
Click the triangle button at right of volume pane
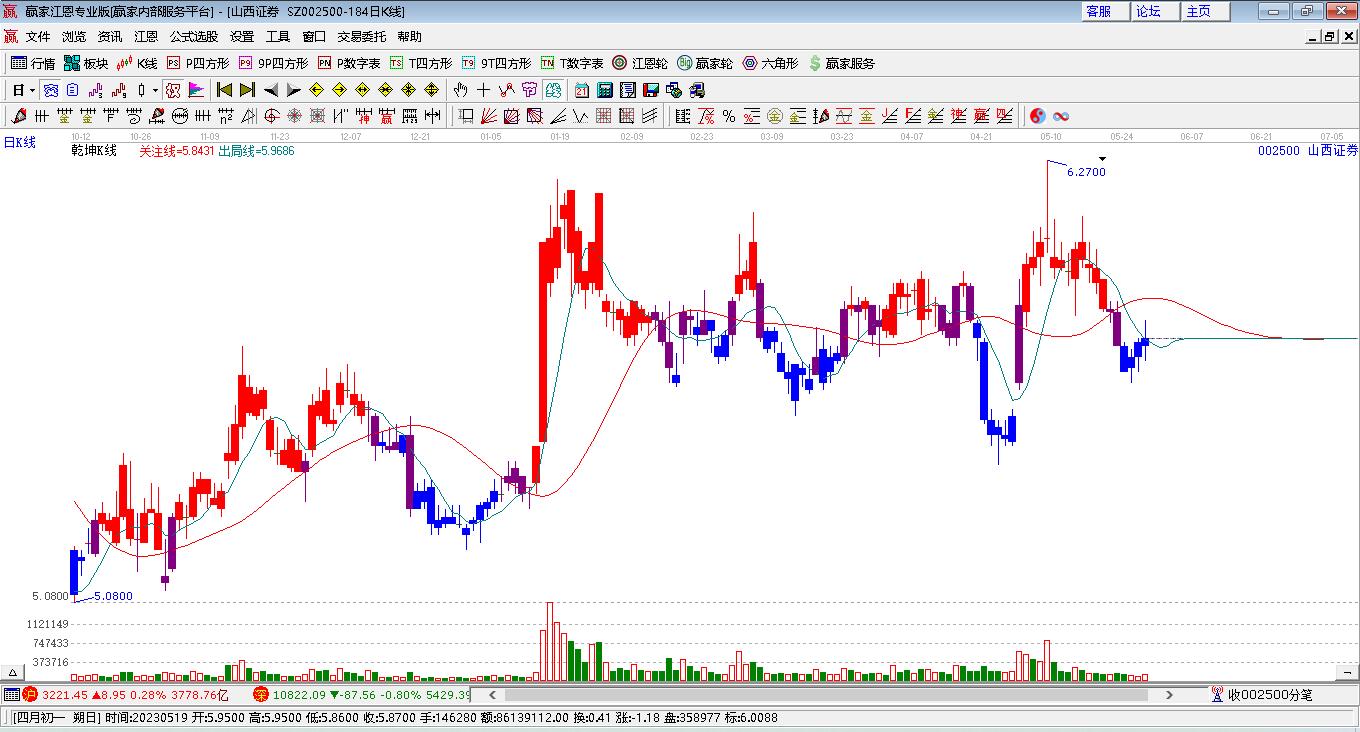coord(1349,672)
